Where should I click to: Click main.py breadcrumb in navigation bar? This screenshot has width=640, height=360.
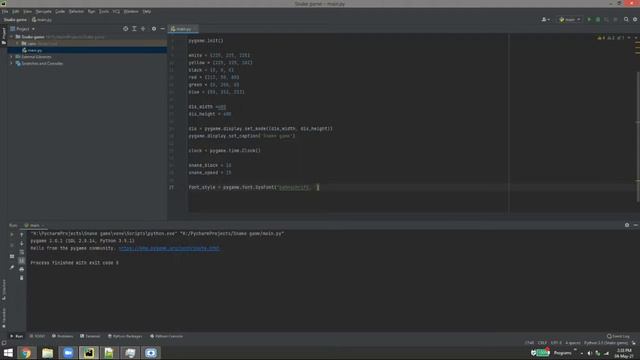[42, 20]
